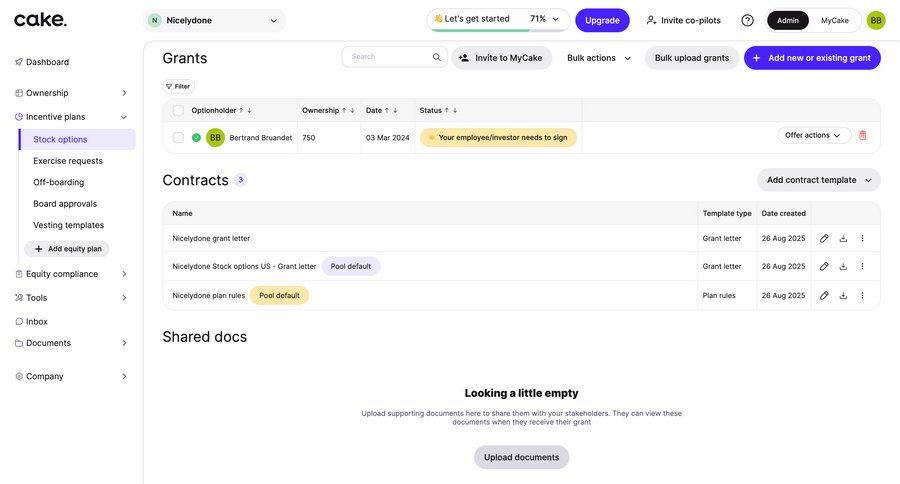Expand the Equity compliance sidebar section
This screenshot has width=900, height=484.
pos(124,274)
